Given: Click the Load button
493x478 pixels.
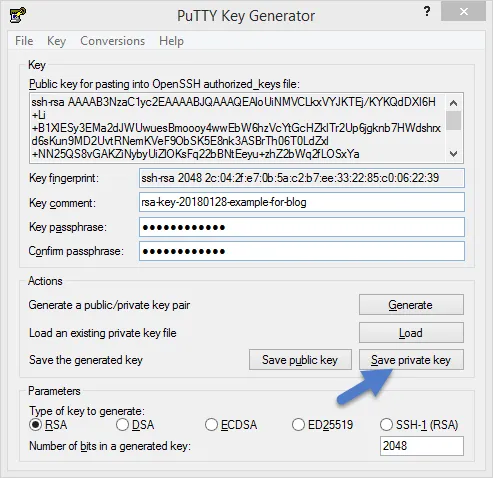Looking at the screenshot, I should (x=411, y=333).
